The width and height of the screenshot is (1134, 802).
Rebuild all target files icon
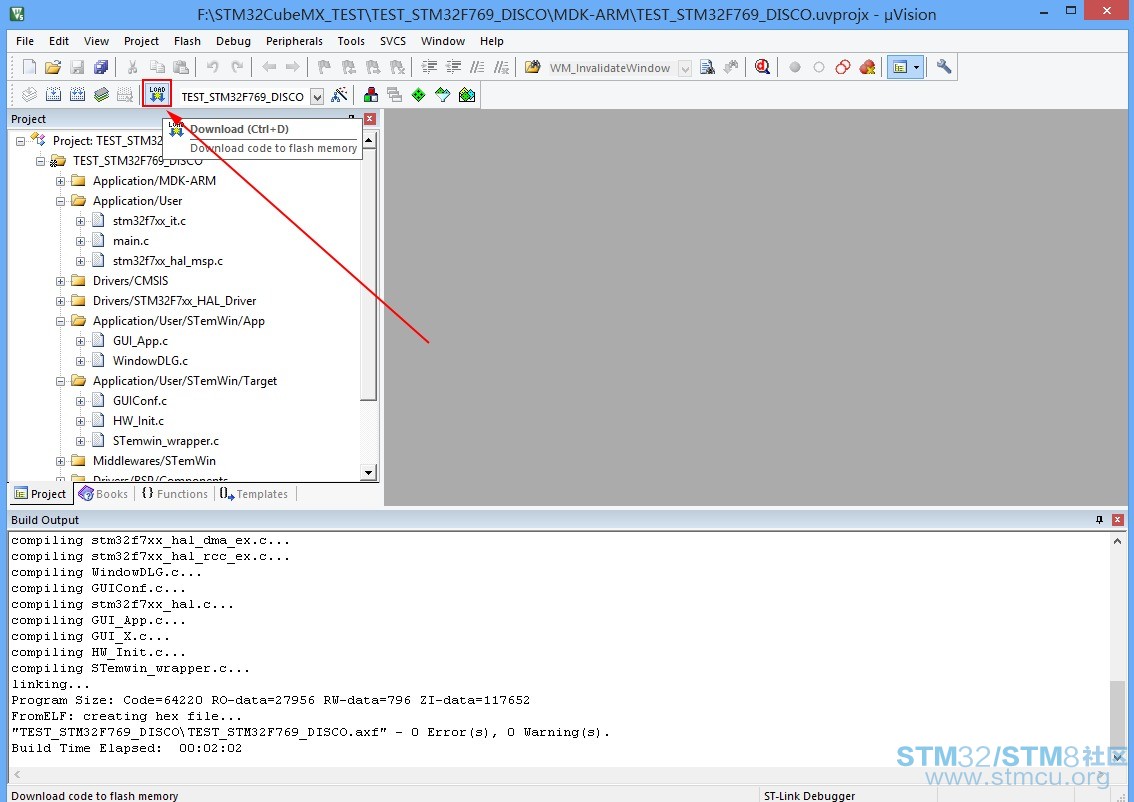[x=77, y=95]
